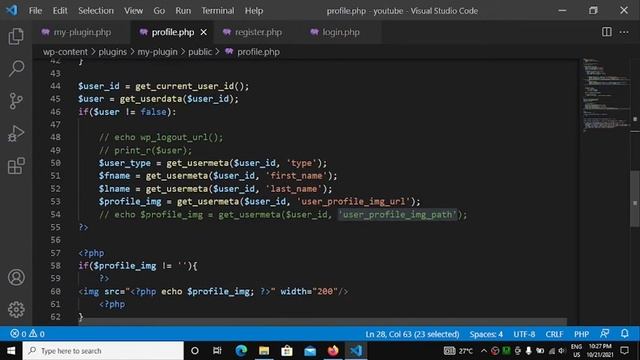Open Microsoft Store from taskbar

pyautogui.click(x=287, y=351)
